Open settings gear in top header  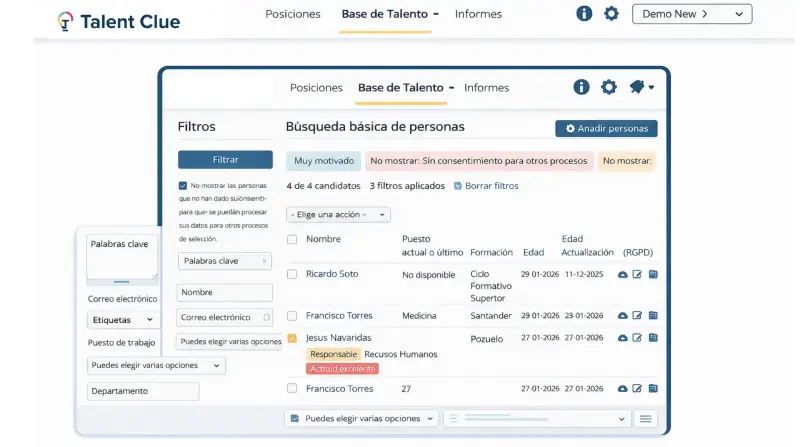tap(611, 14)
